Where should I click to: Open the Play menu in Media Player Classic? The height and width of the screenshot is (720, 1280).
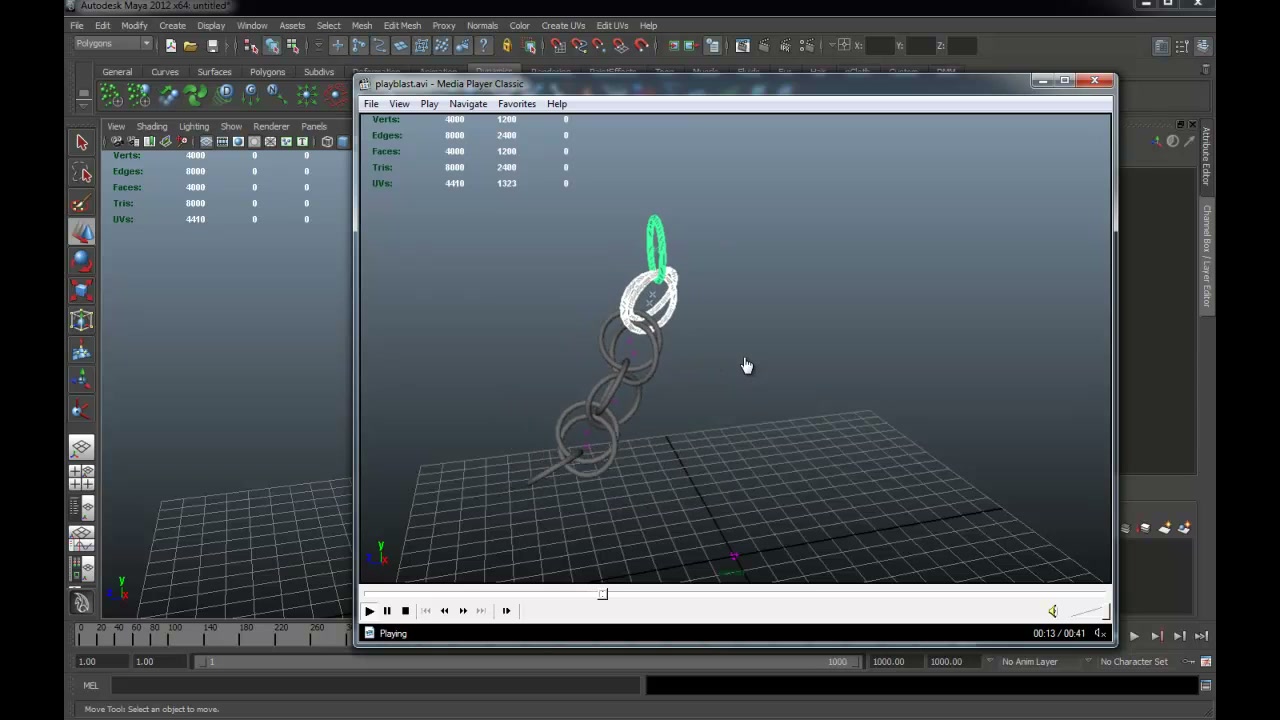pos(429,104)
